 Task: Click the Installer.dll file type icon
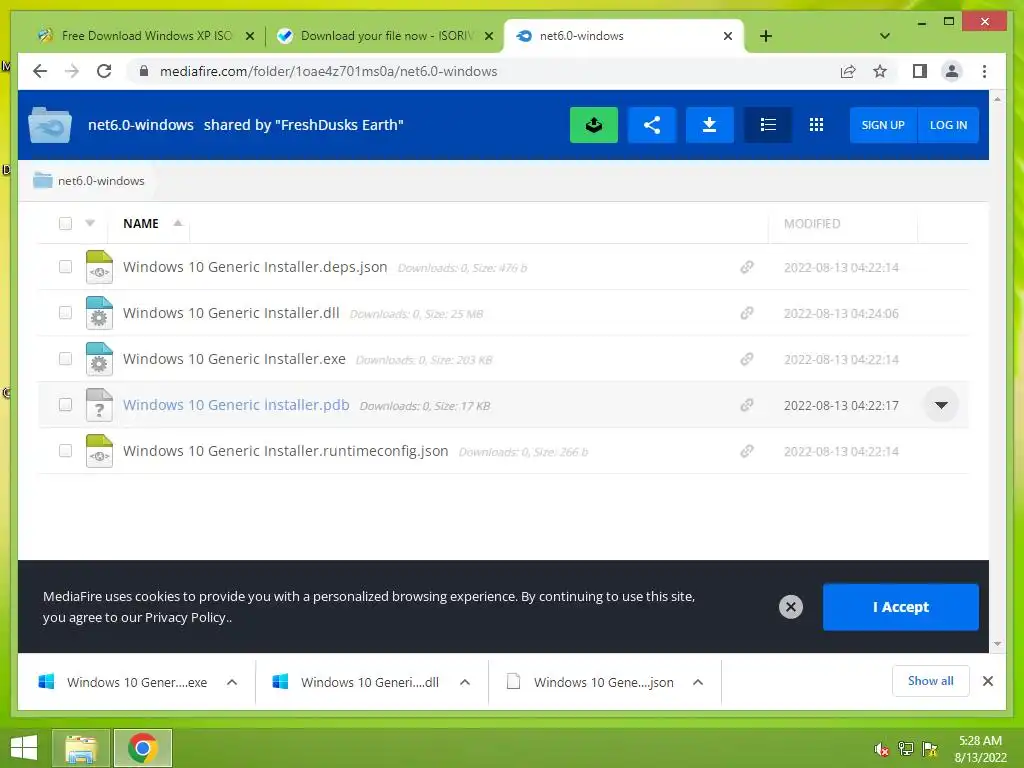point(99,313)
